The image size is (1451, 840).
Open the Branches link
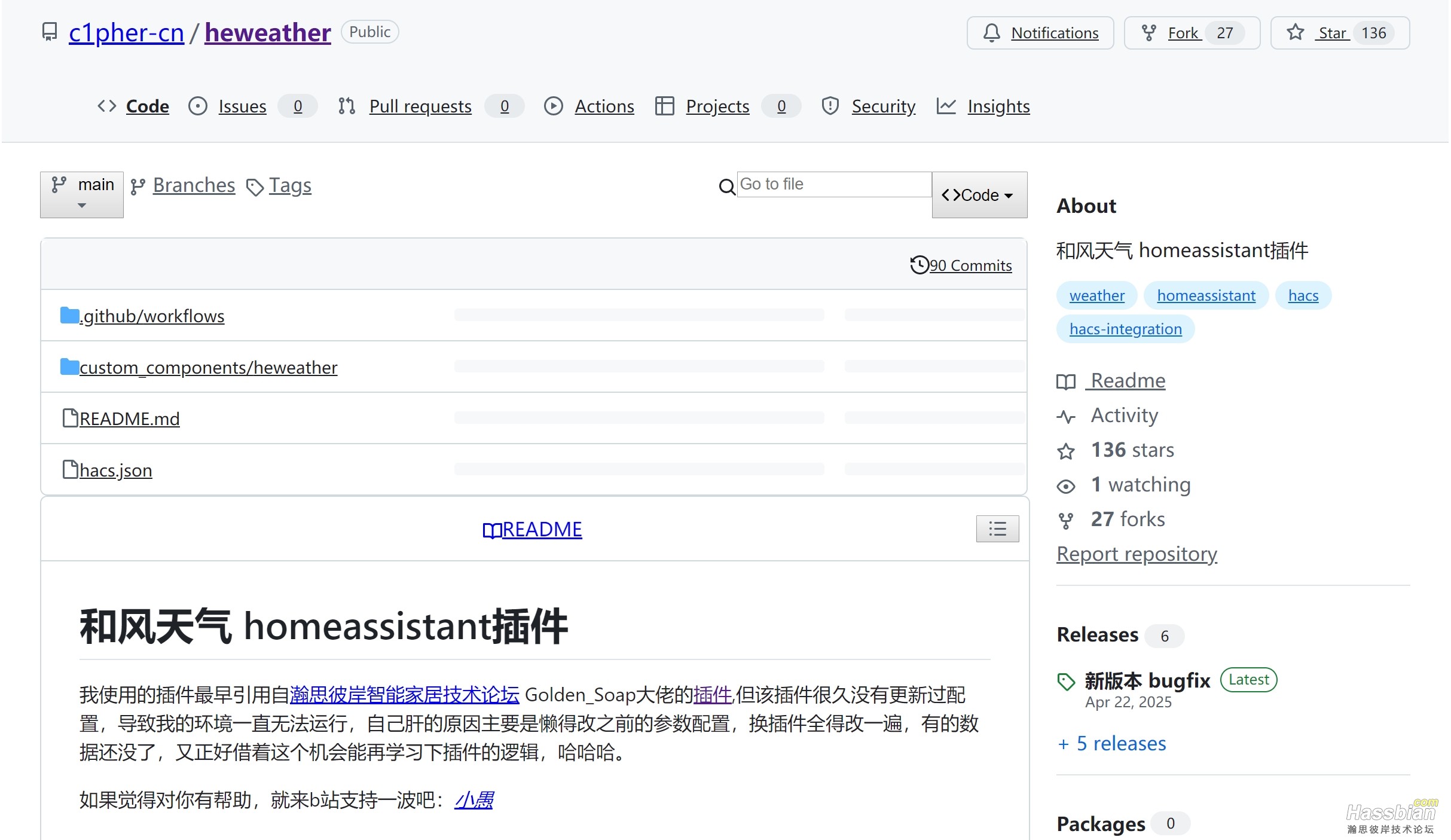[x=194, y=185]
